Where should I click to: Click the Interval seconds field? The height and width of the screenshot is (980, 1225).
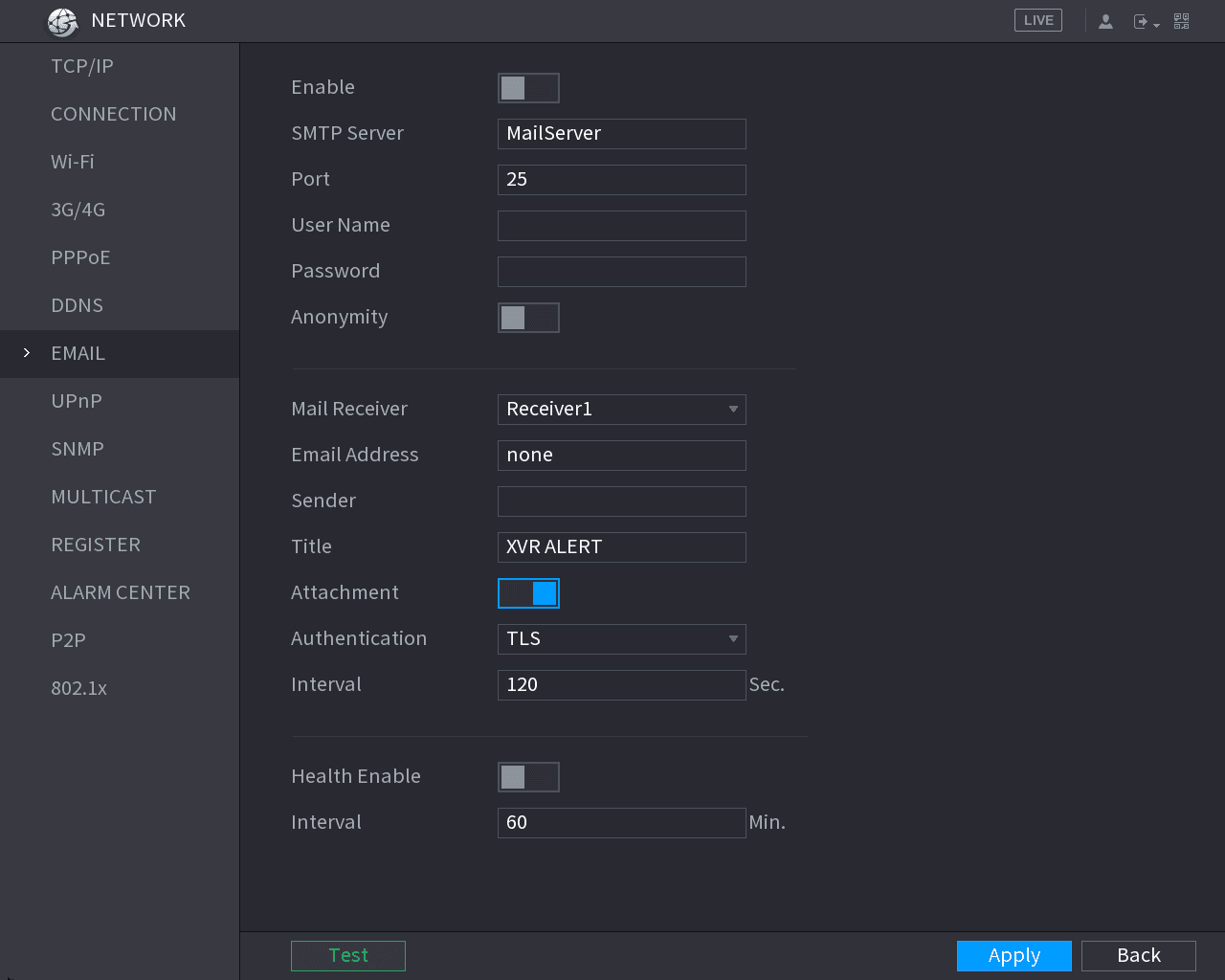coord(622,685)
